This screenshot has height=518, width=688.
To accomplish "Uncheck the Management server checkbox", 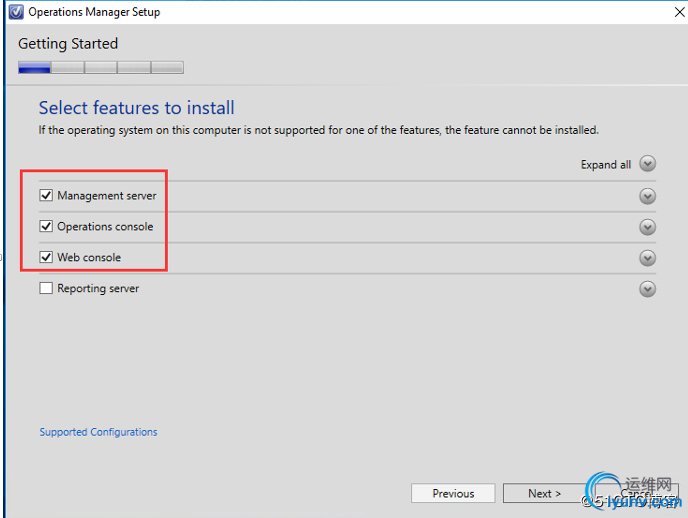I will tap(46, 196).
